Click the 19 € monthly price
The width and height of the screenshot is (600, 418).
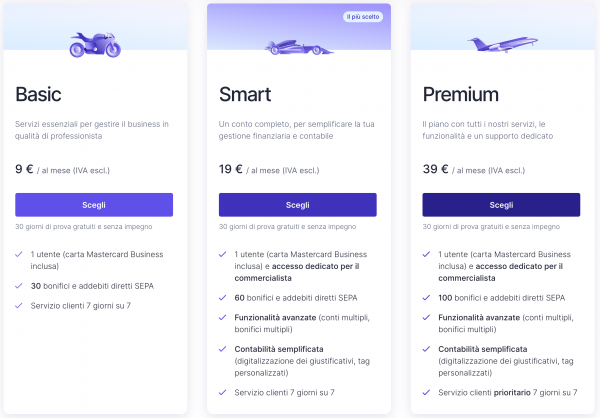pyautogui.click(x=231, y=169)
